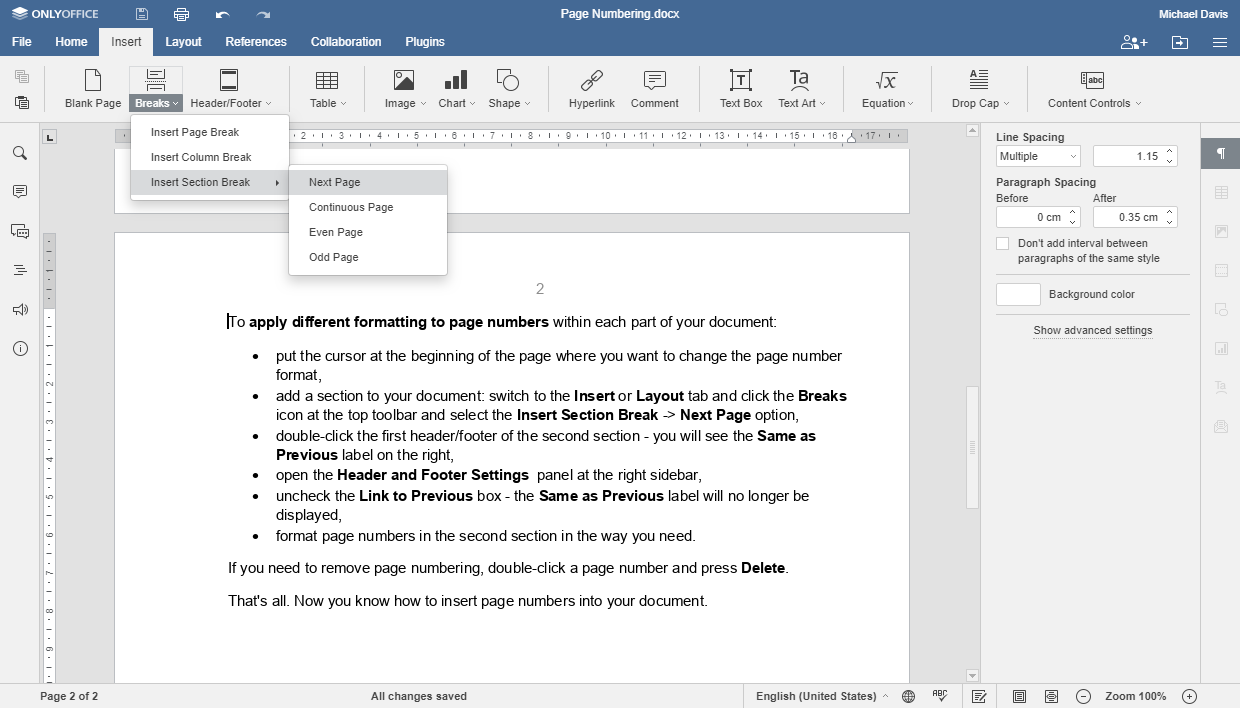Open the Shape dropdown

pos(509,103)
